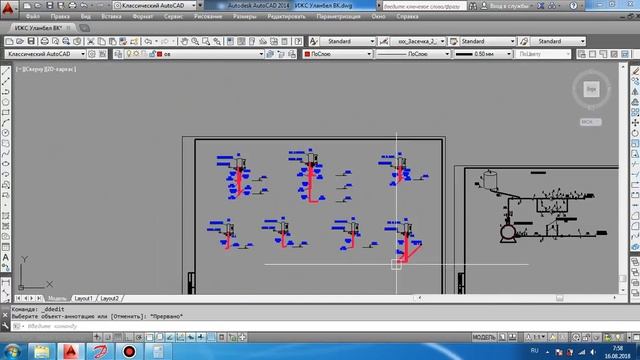Open Классический AutoCAD dropdown in Workspaces toolbar
Screen dimensions: 640x360
click(45, 54)
